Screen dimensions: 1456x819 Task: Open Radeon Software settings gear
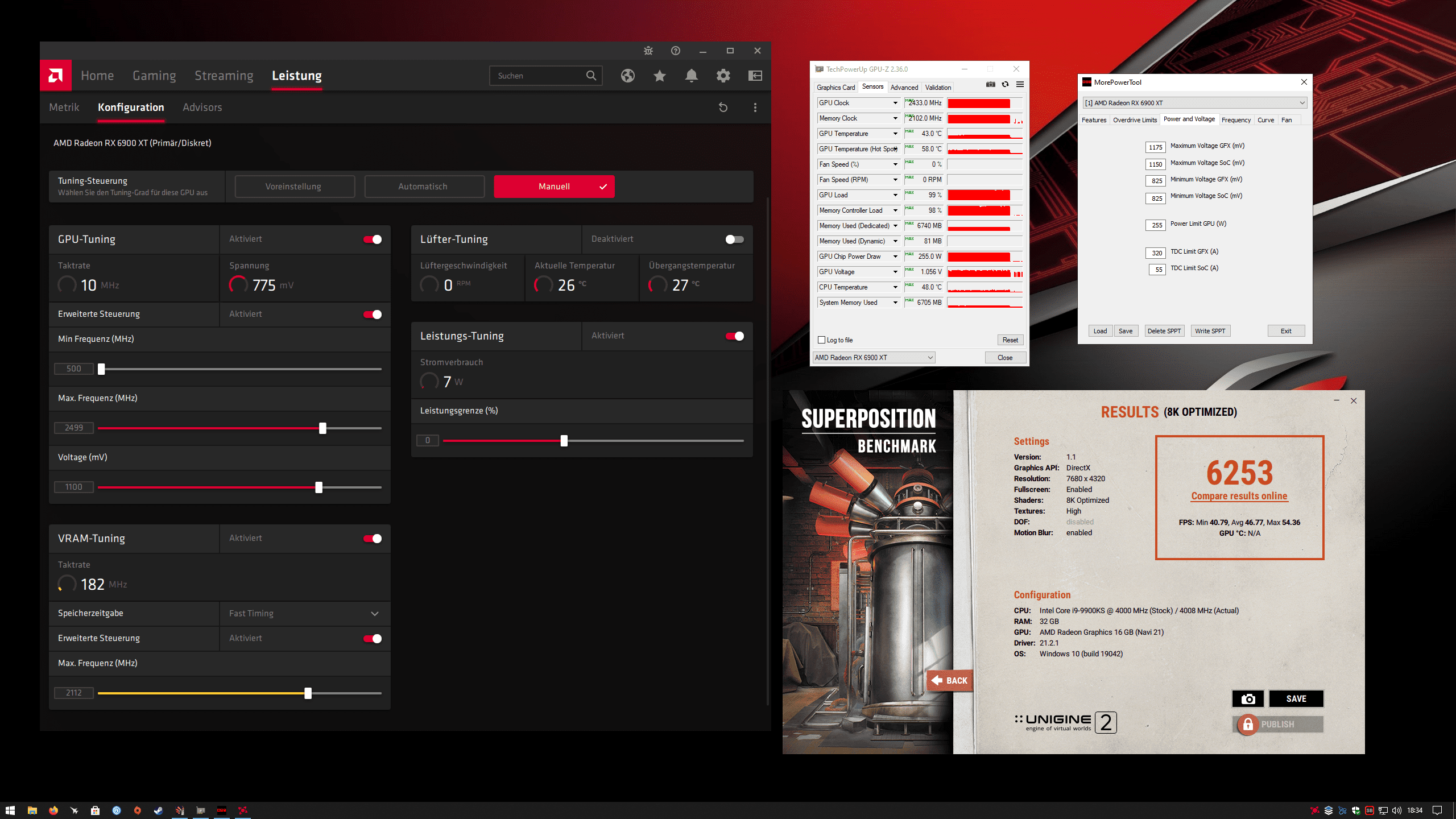(723, 75)
